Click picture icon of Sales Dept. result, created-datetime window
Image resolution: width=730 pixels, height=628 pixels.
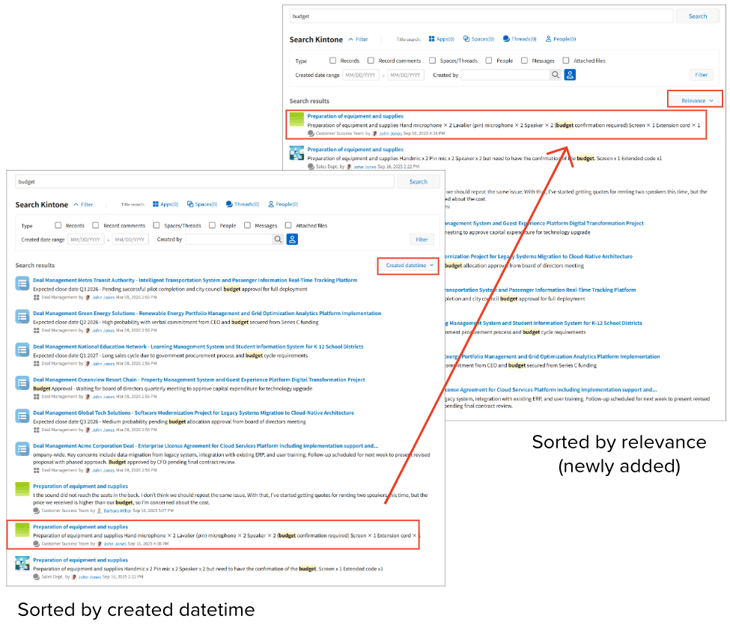[22, 563]
